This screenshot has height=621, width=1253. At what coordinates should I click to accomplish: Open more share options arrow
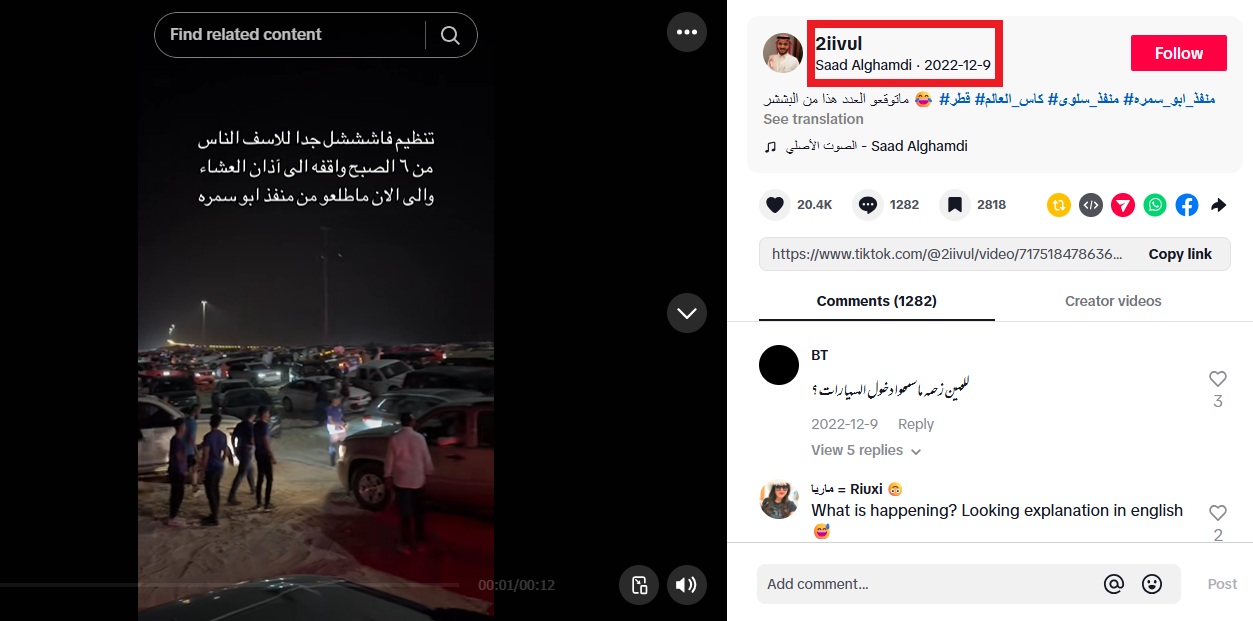click(1218, 205)
